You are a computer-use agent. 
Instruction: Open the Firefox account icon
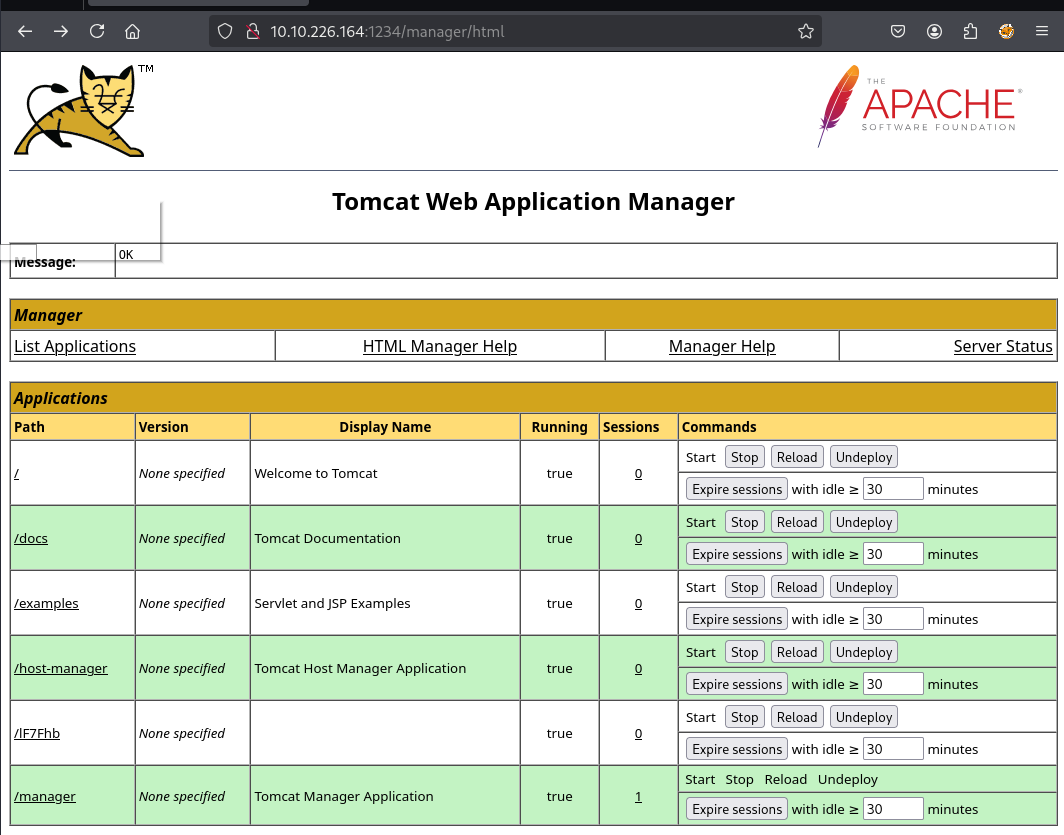[934, 31]
